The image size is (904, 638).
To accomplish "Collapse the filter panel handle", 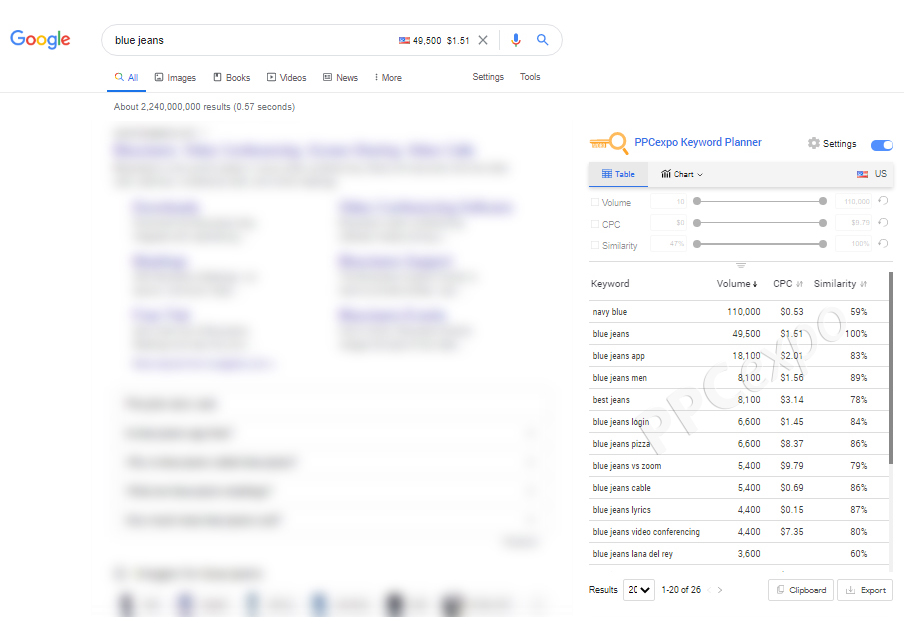I will click(x=741, y=265).
